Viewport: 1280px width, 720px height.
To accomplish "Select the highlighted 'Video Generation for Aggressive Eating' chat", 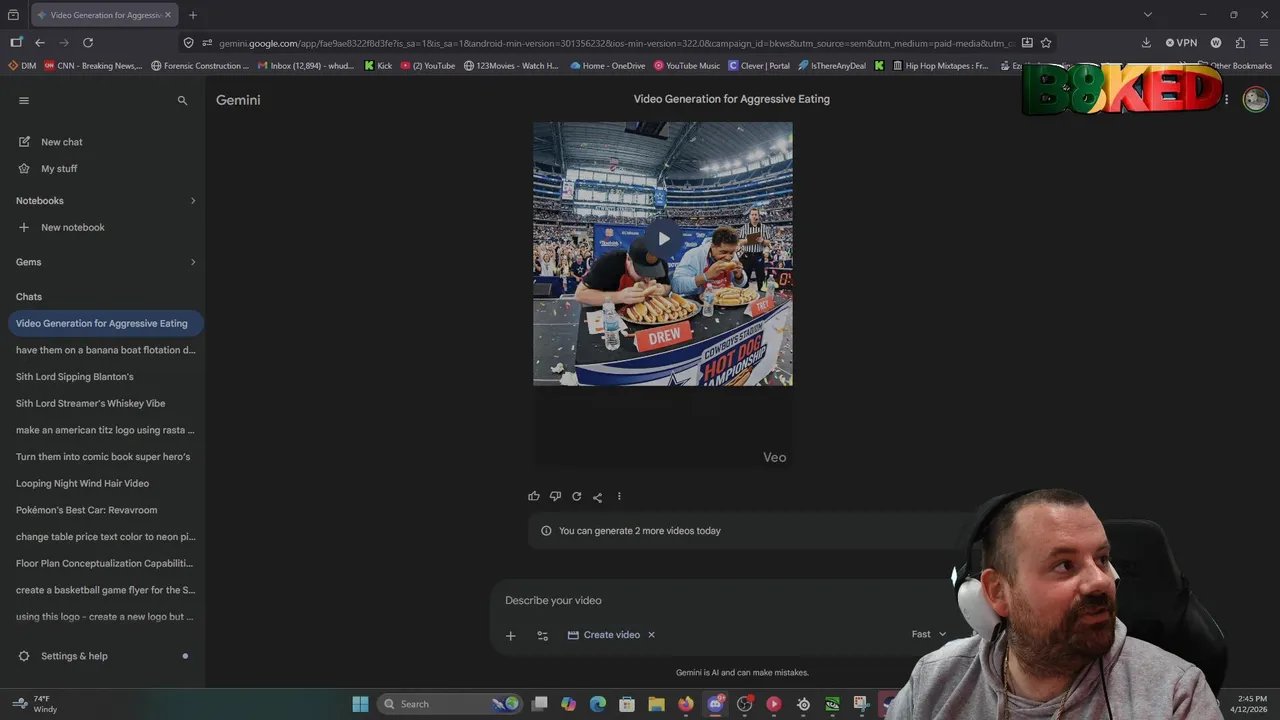I will coord(105,323).
